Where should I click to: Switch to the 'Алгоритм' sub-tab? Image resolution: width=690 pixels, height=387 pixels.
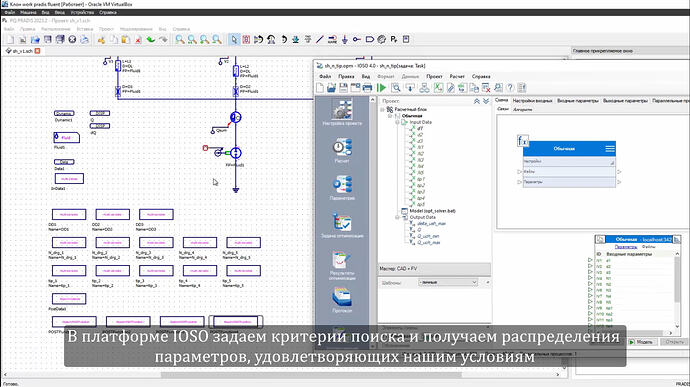[523, 109]
